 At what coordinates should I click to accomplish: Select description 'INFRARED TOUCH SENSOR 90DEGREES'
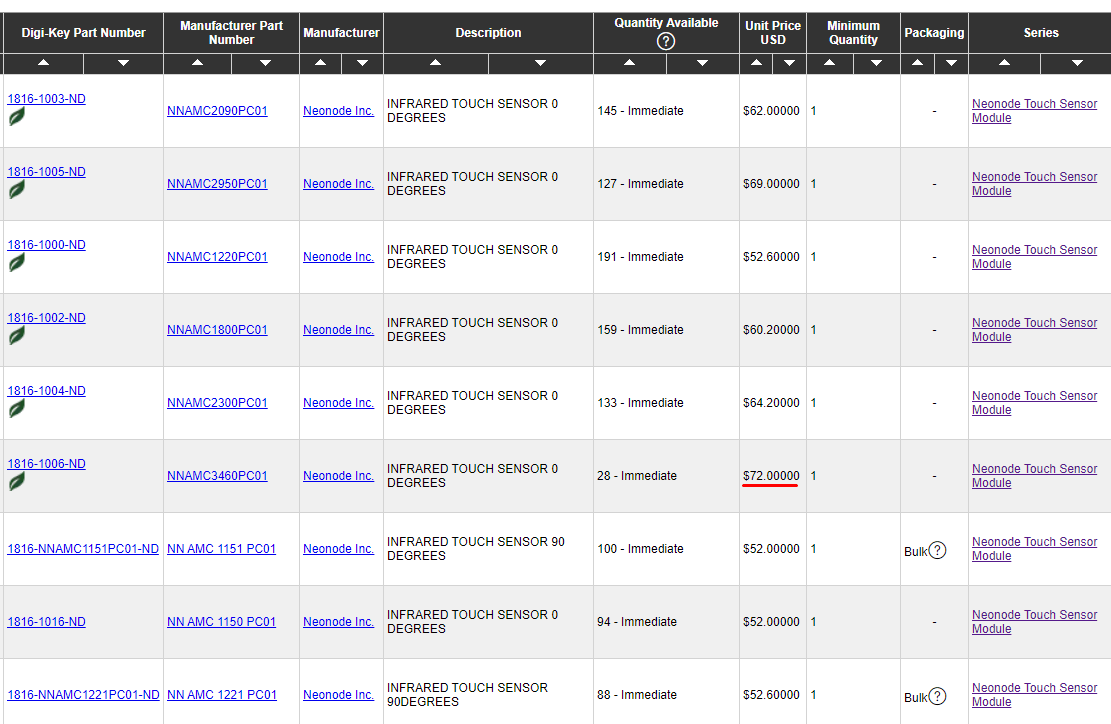coord(468,695)
